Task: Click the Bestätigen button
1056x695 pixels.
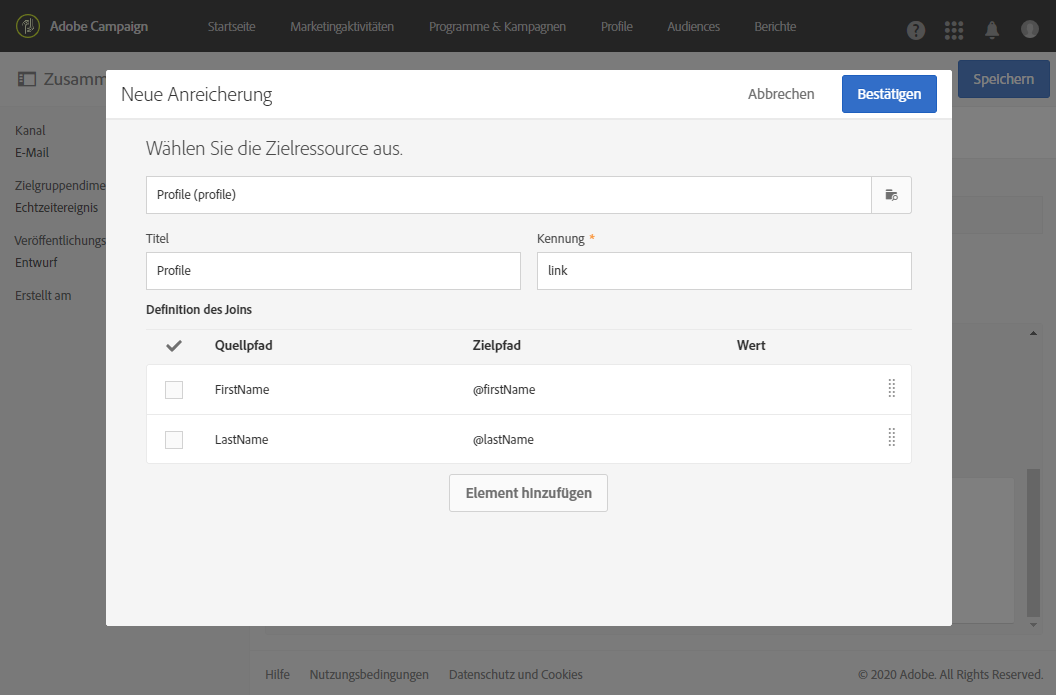Action: pyautogui.click(x=889, y=94)
